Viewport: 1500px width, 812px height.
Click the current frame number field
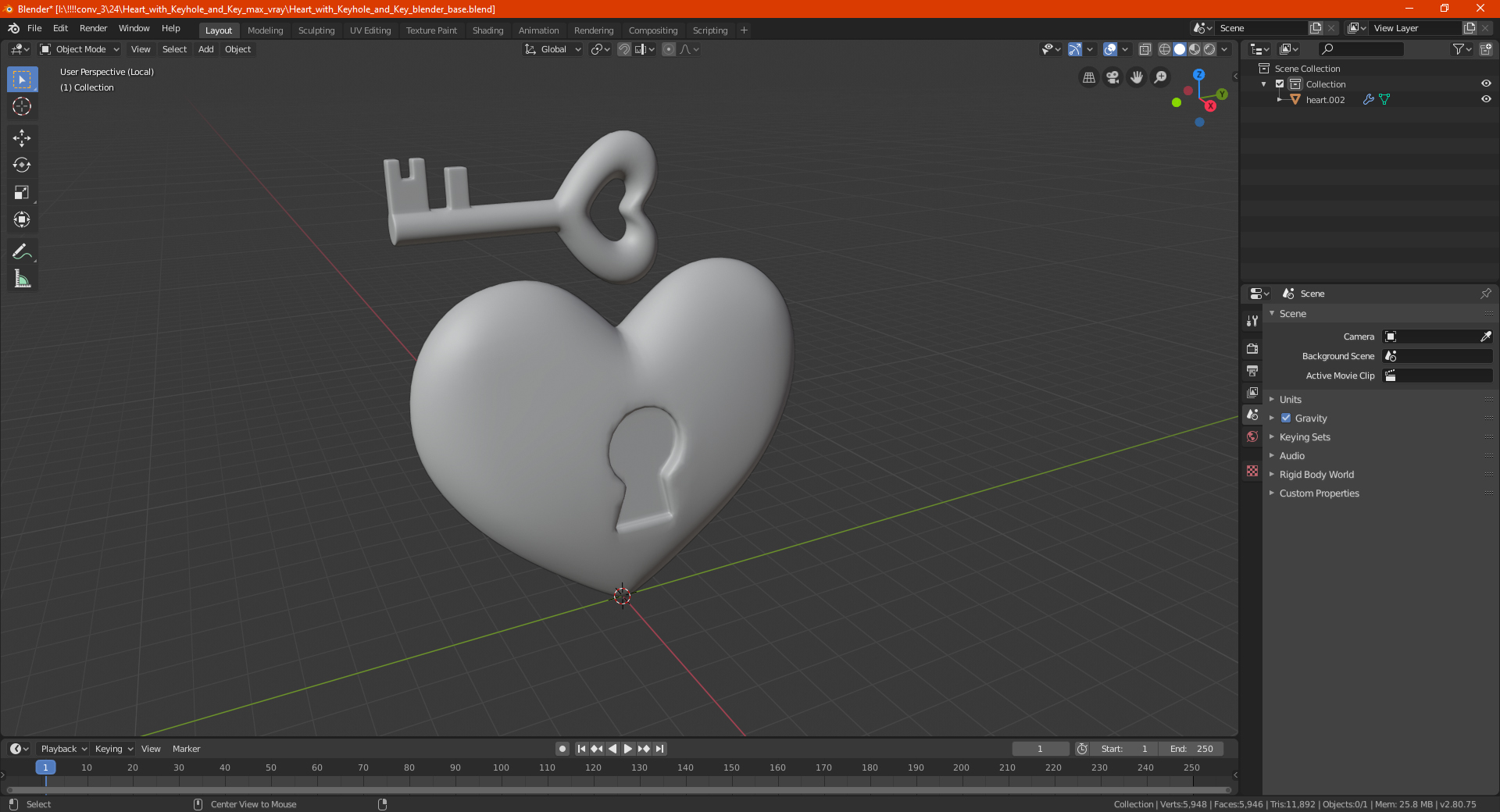1040,749
